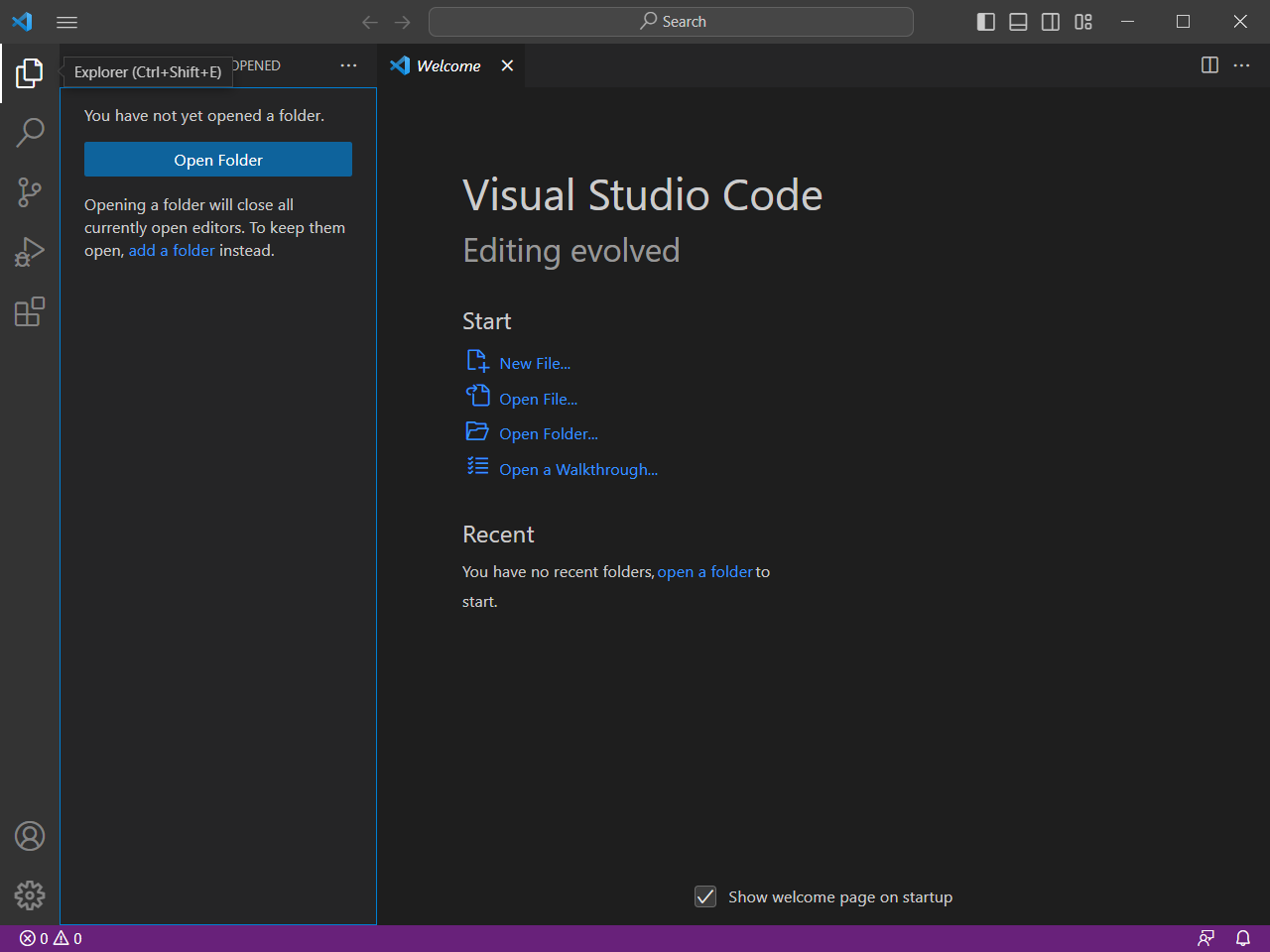Toggle the secondary side bar layout icon

click(x=1051, y=22)
